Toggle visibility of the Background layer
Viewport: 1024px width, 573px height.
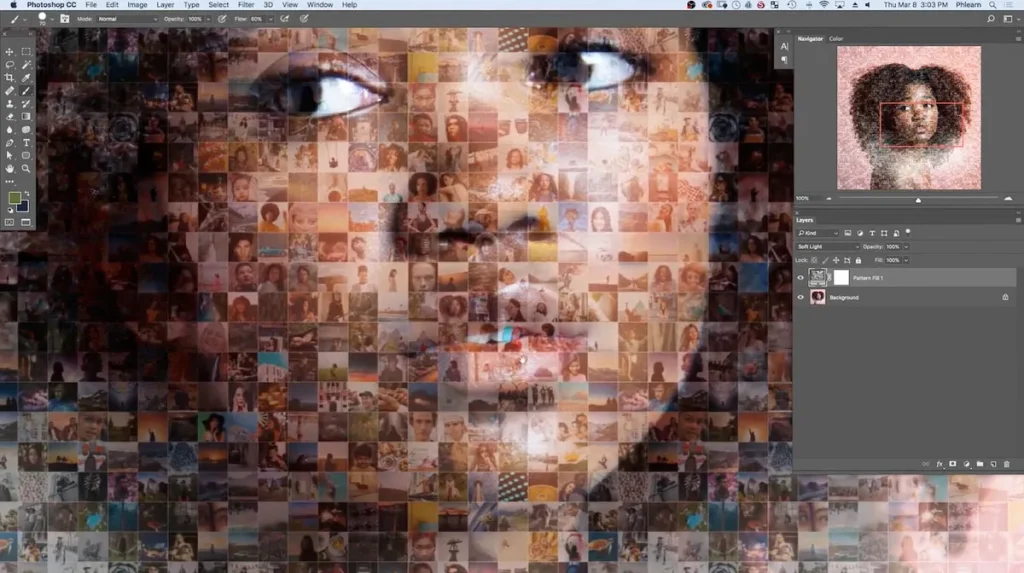[x=801, y=297]
